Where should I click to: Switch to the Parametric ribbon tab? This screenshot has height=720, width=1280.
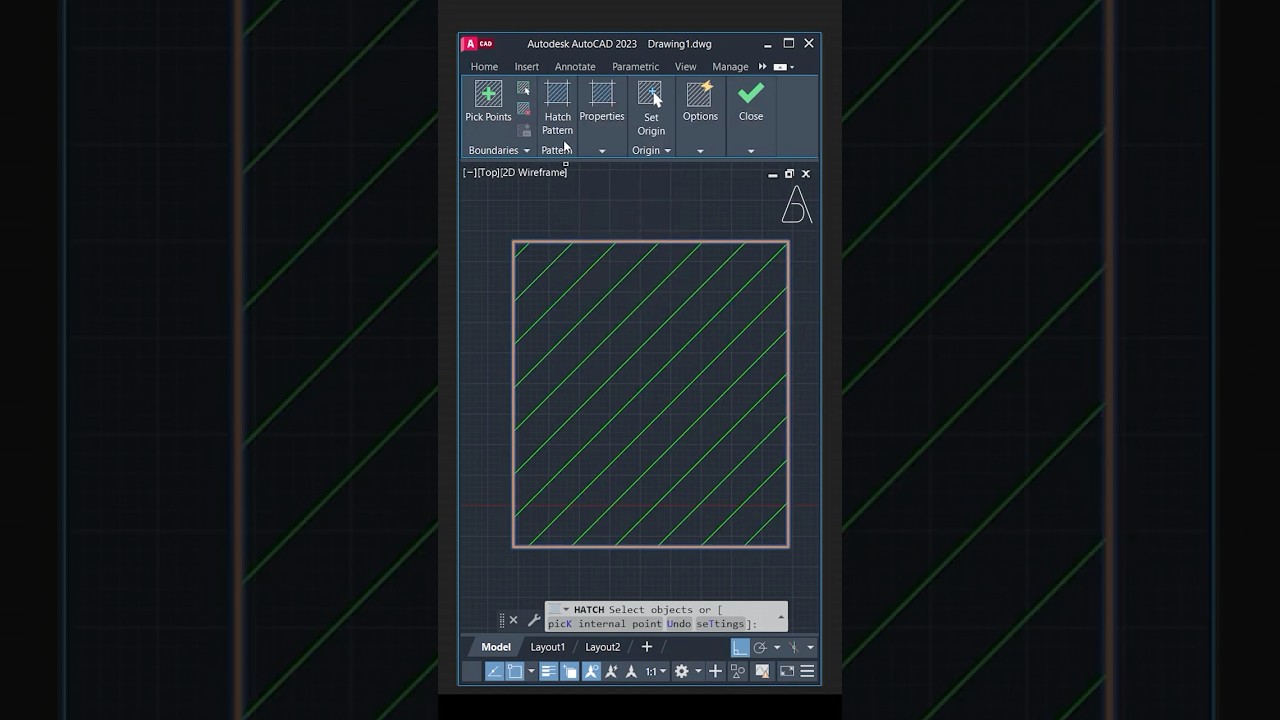click(x=636, y=67)
